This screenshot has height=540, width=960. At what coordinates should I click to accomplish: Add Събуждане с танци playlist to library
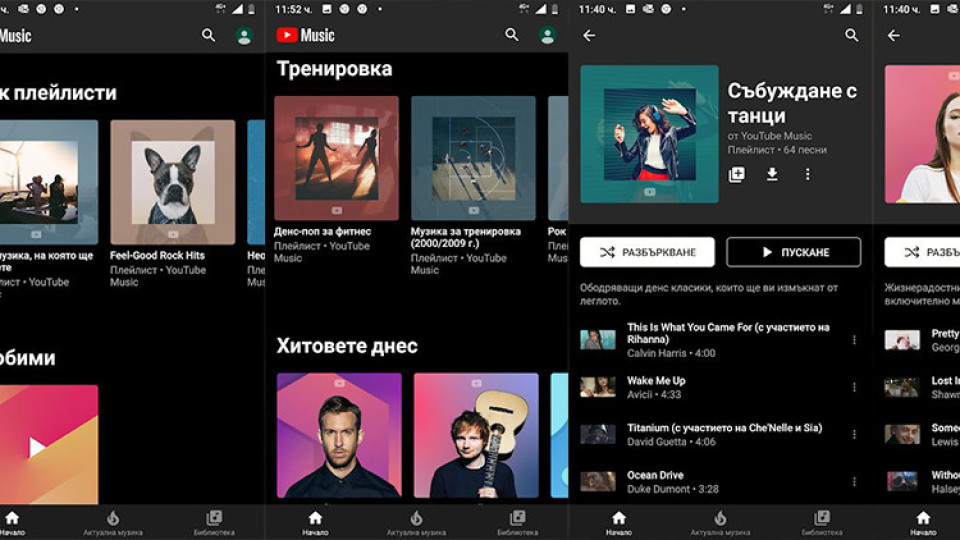[737, 174]
